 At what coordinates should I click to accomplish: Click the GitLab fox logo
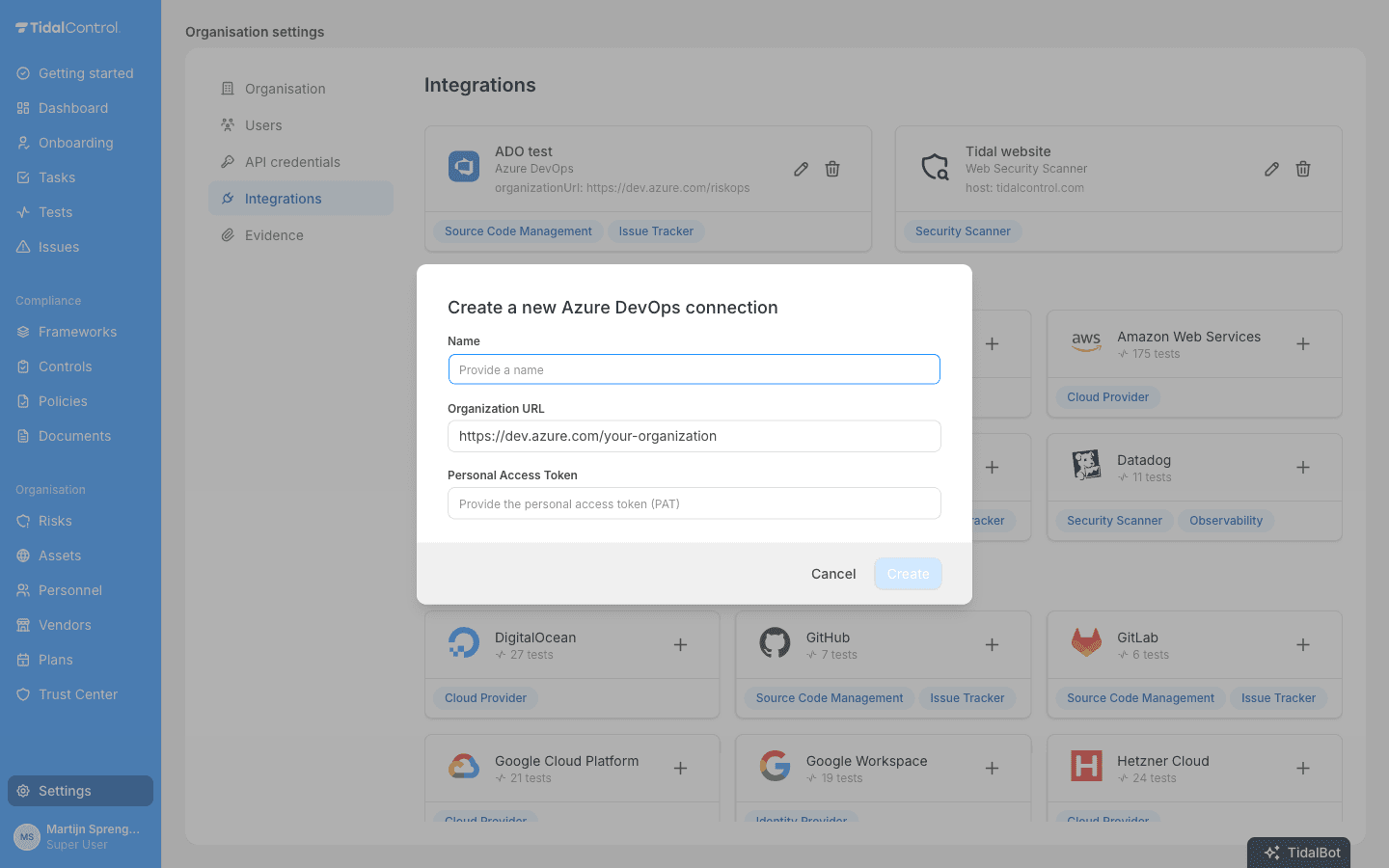click(1086, 642)
